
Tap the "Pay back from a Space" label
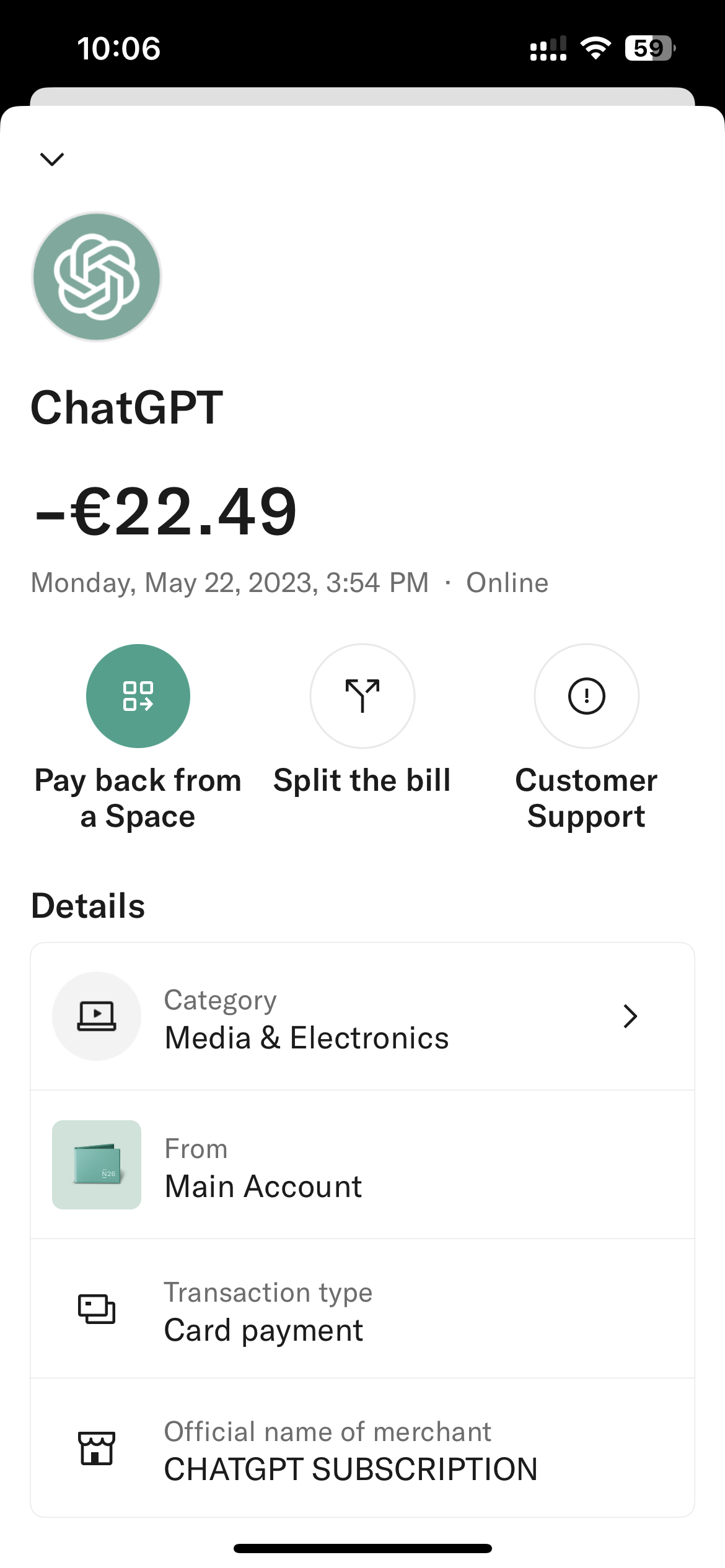point(138,798)
